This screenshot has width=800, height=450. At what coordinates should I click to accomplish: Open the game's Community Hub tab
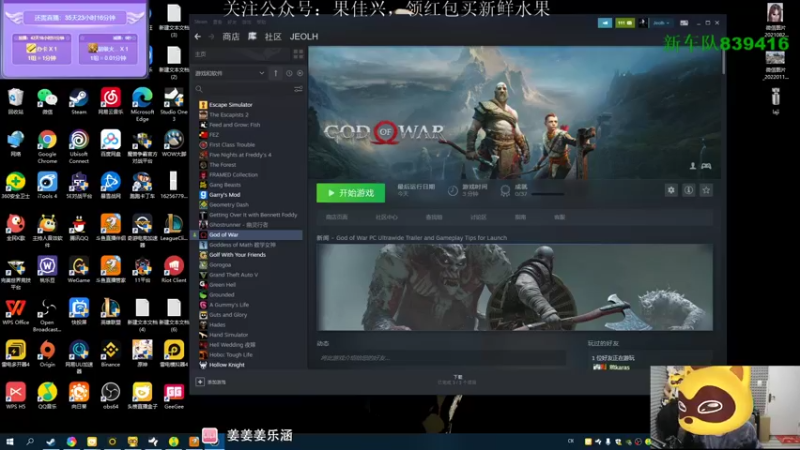[x=386, y=217]
